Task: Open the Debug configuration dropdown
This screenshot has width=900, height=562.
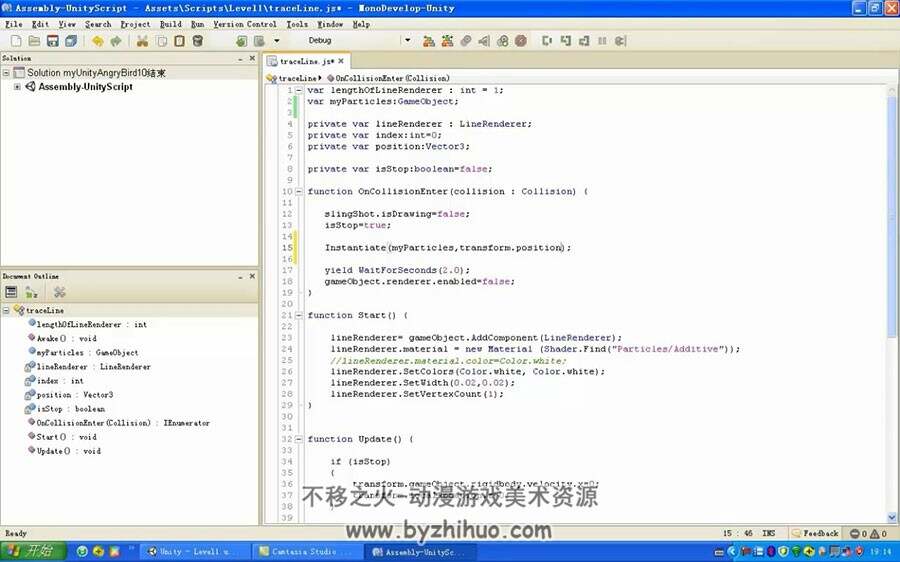Action: (408, 40)
